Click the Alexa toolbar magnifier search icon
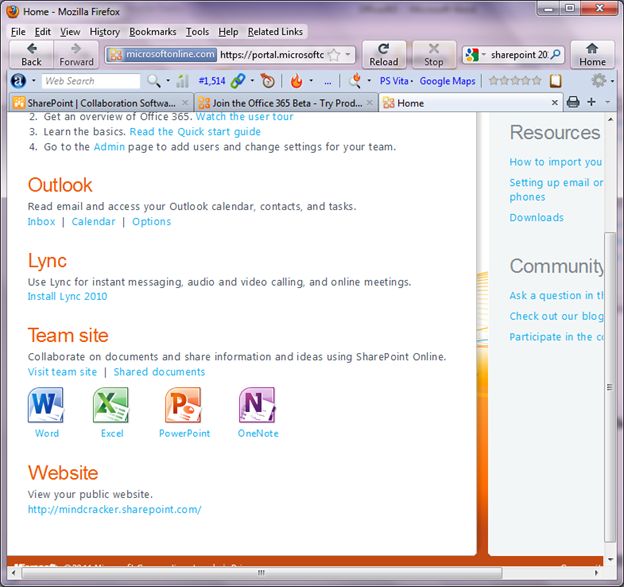 click(154, 81)
